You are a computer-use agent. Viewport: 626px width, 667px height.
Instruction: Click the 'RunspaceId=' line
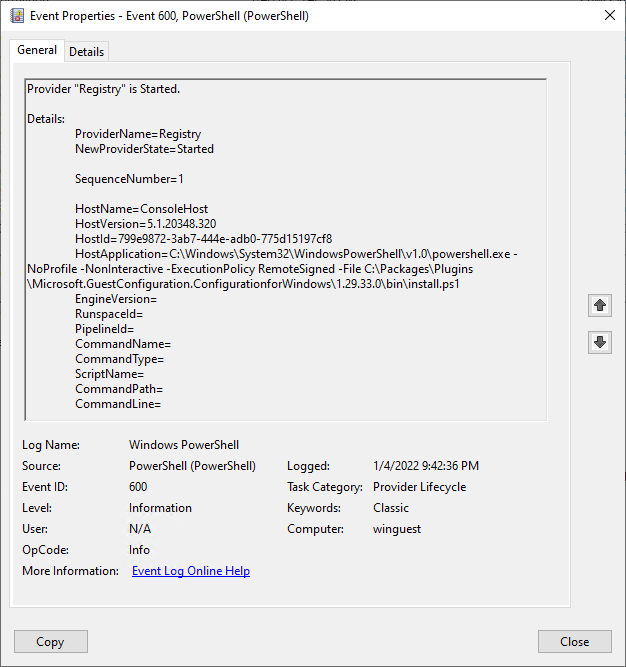(109, 314)
